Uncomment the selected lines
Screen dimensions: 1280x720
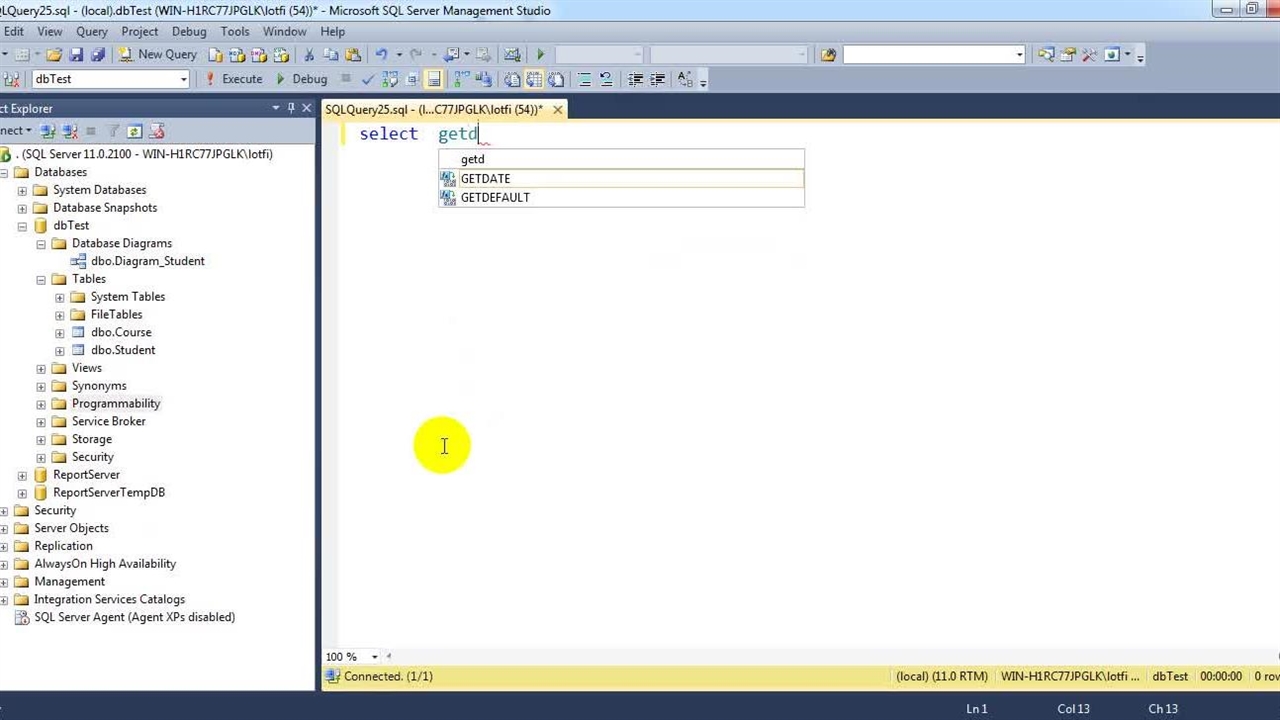(606, 79)
